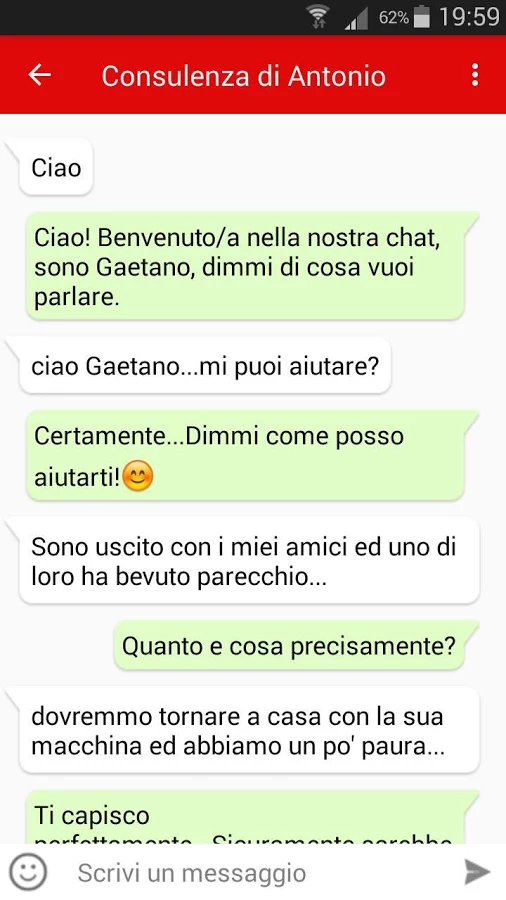The height and width of the screenshot is (900, 506).
Task: Tap the 62% battery percentage text
Action: coord(394,18)
